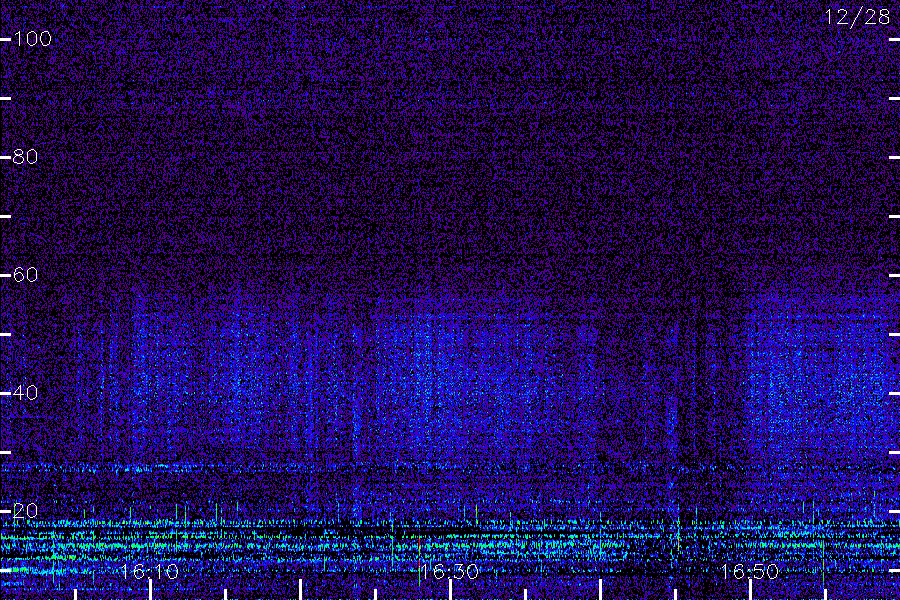Click the 80 frequency axis label
This screenshot has width=900, height=600.
tap(25, 157)
